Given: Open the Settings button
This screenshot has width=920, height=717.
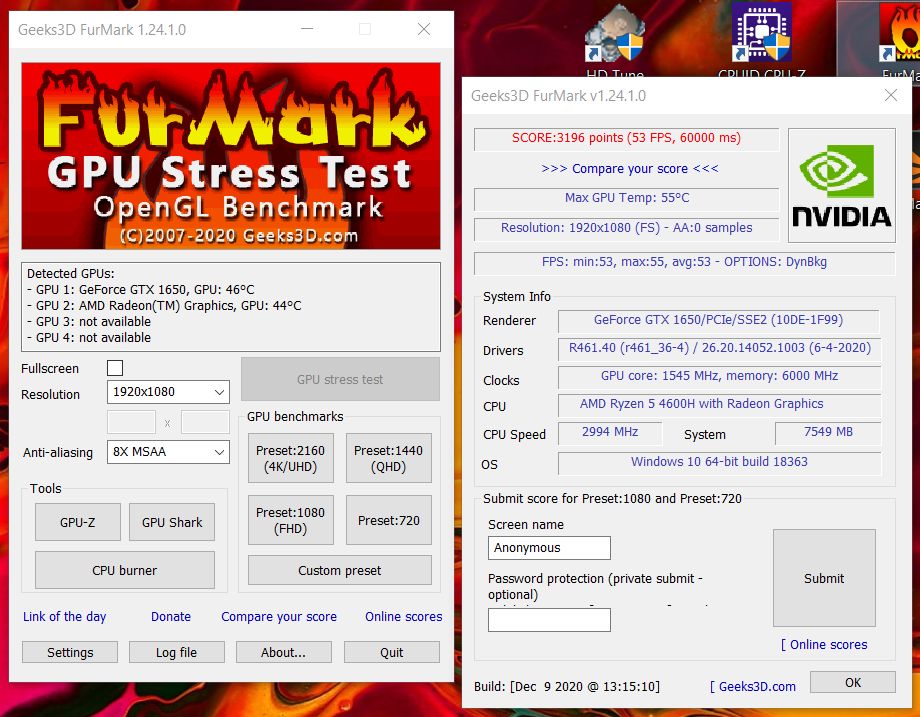Looking at the screenshot, I should [70, 652].
